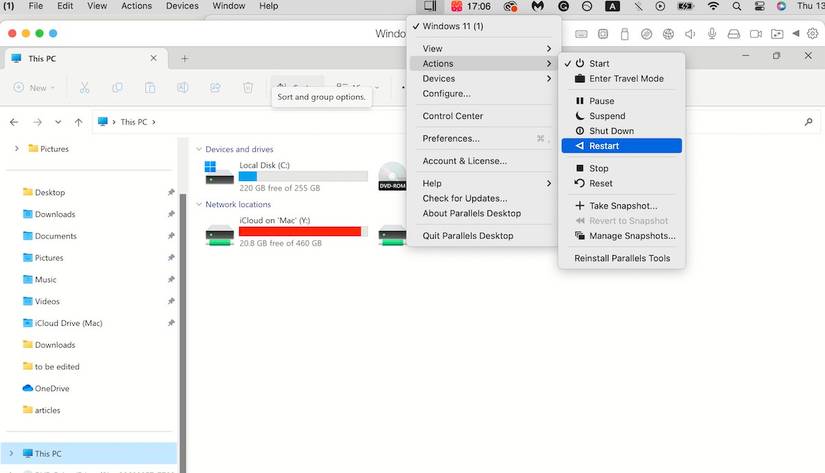Click the camera icon in Parallels toolbar

pyautogui.click(x=756, y=34)
